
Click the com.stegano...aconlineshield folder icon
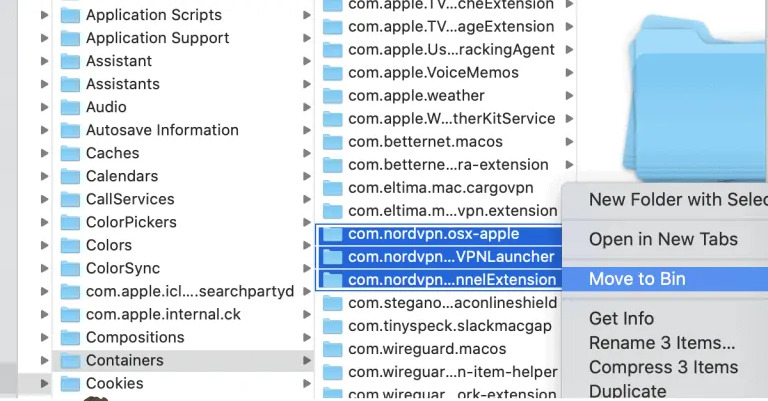[x=333, y=303]
